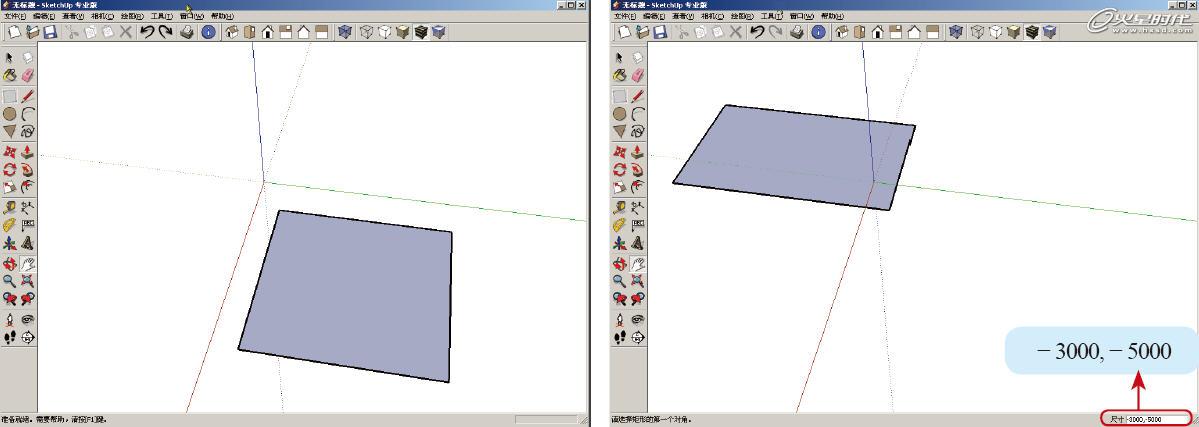Enable Hidden Line style in right window
Image resolution: width=1199 pixels, height=427 pixels.
[x=996, y=32]
